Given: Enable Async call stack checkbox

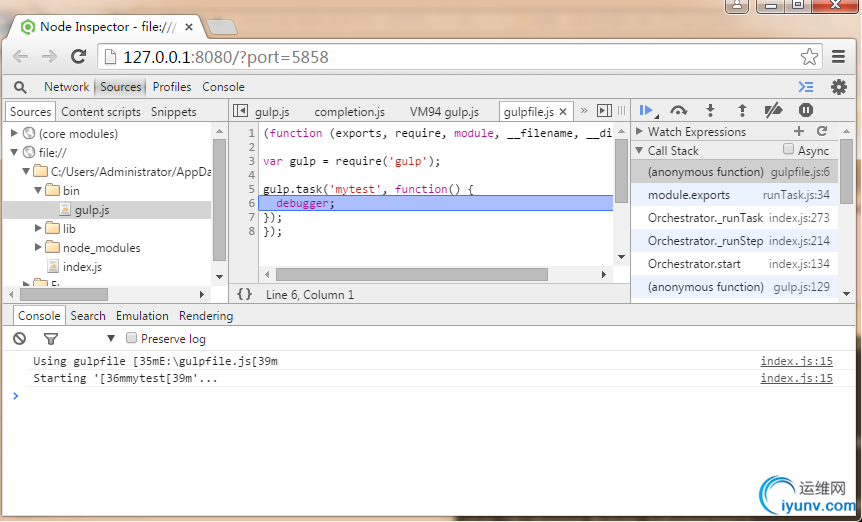Looking at the screenshot, I should (788, 149).
